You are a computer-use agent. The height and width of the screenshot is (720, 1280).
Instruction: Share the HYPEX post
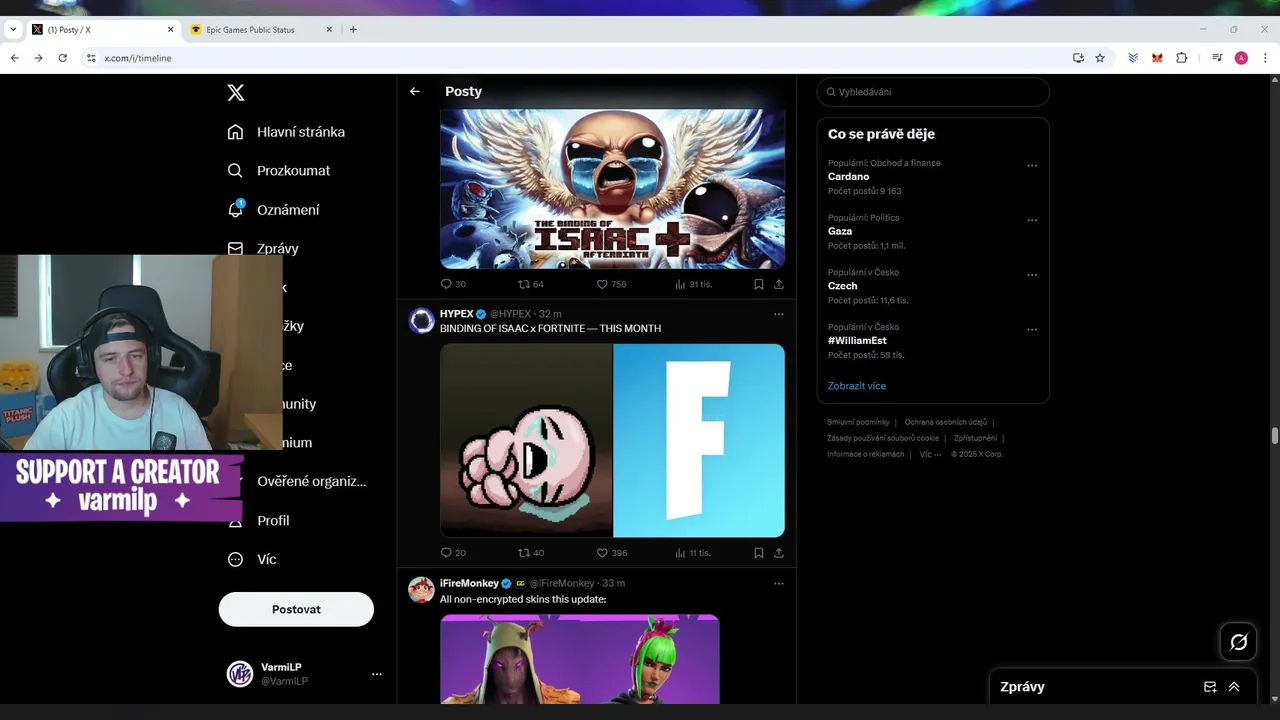(779, 553)
